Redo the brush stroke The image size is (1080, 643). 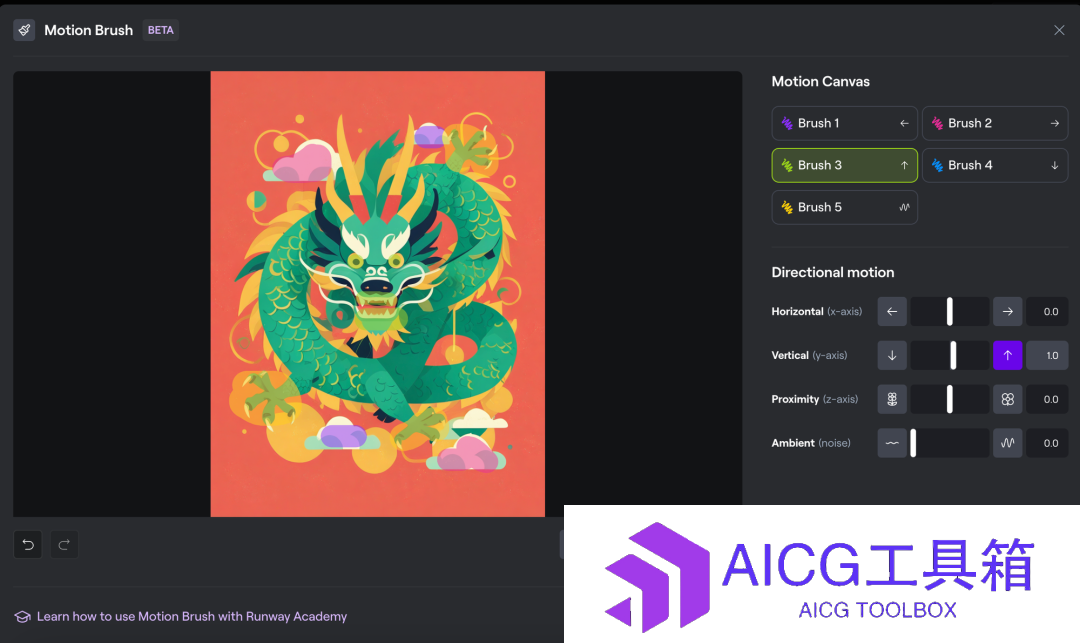(64, 545)
